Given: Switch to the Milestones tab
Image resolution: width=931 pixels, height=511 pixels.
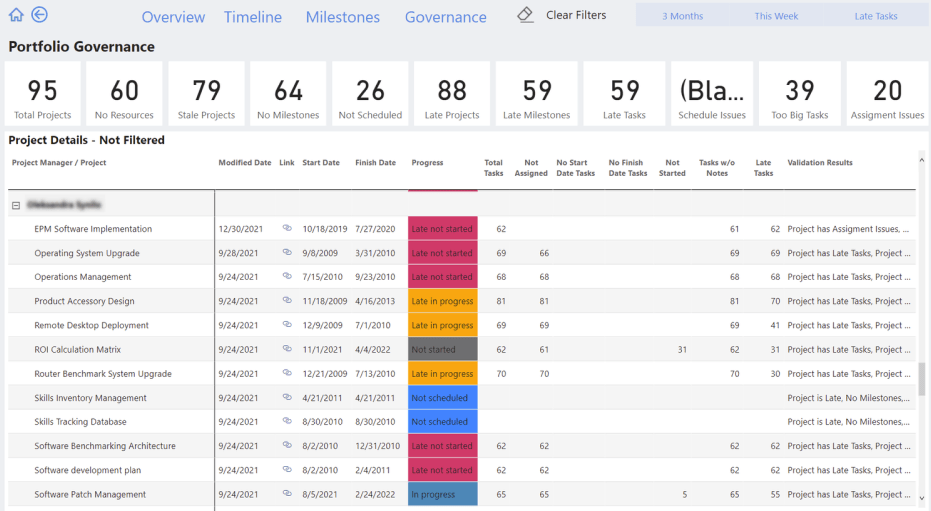Looking at the screenshot, I should (343, 17).
